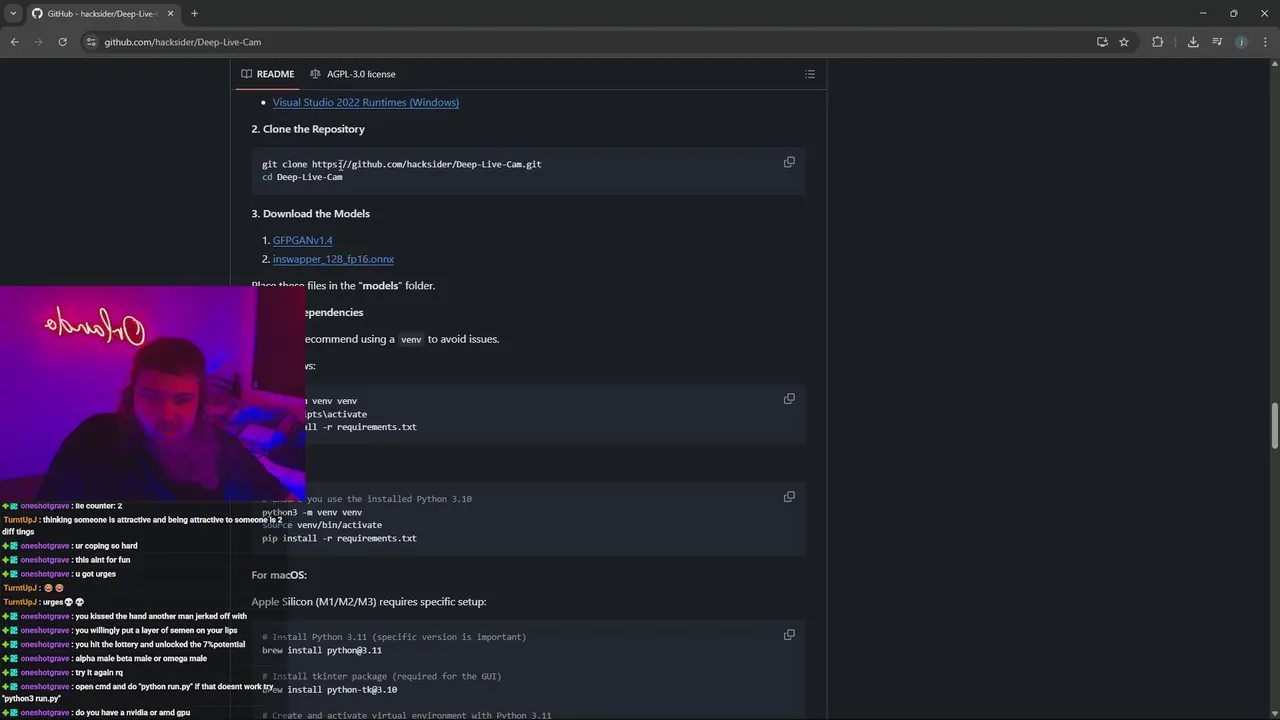Screen dimensions: 1280x720
Task: Open a new browser tab
Action: (194, 13)
